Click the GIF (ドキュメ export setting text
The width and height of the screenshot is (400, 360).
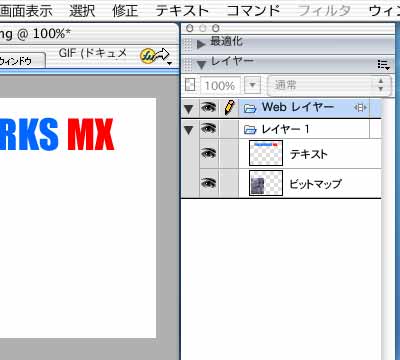point(93,53)
